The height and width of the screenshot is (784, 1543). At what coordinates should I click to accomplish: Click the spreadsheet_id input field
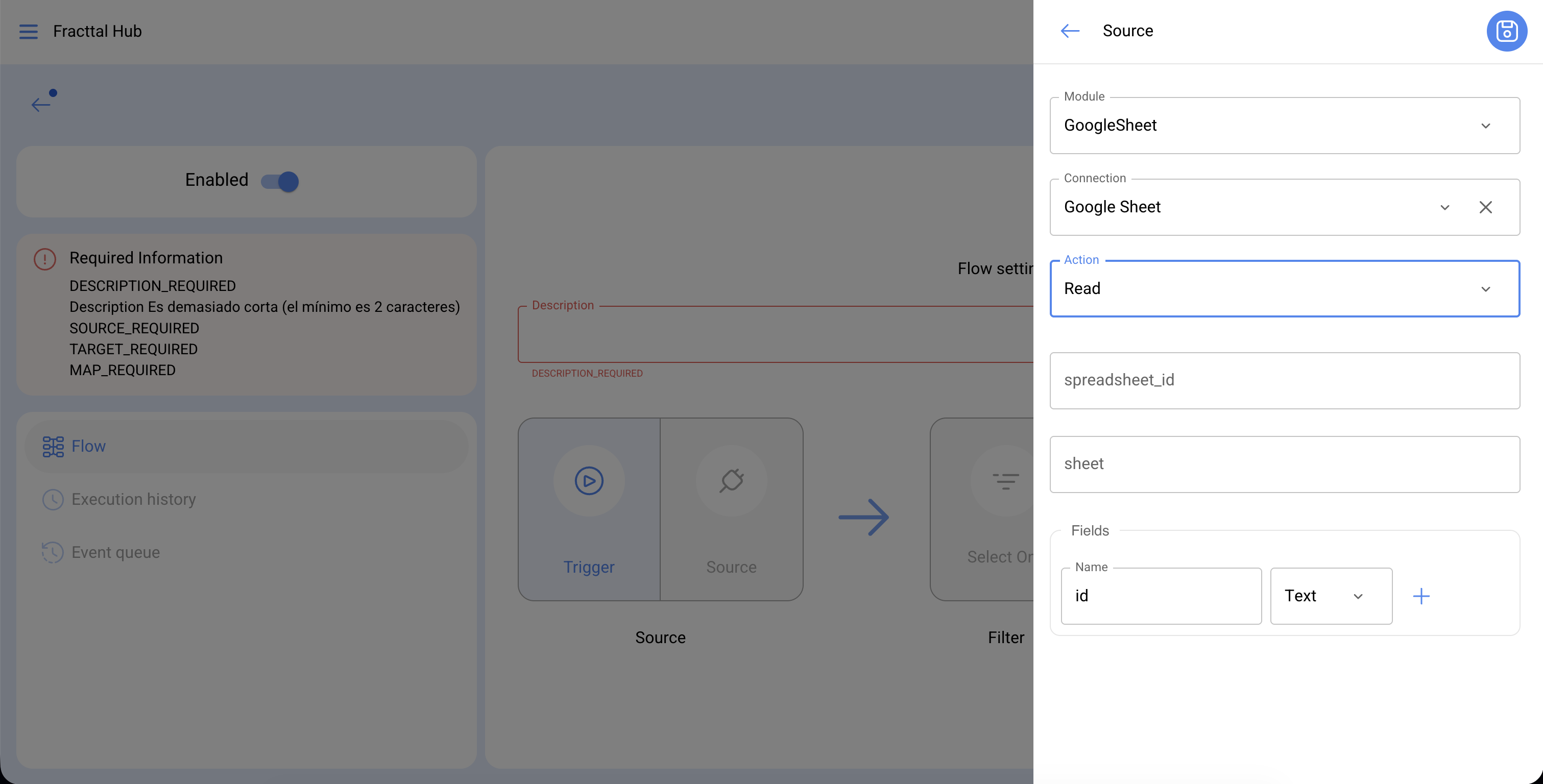pos(1284,380)
